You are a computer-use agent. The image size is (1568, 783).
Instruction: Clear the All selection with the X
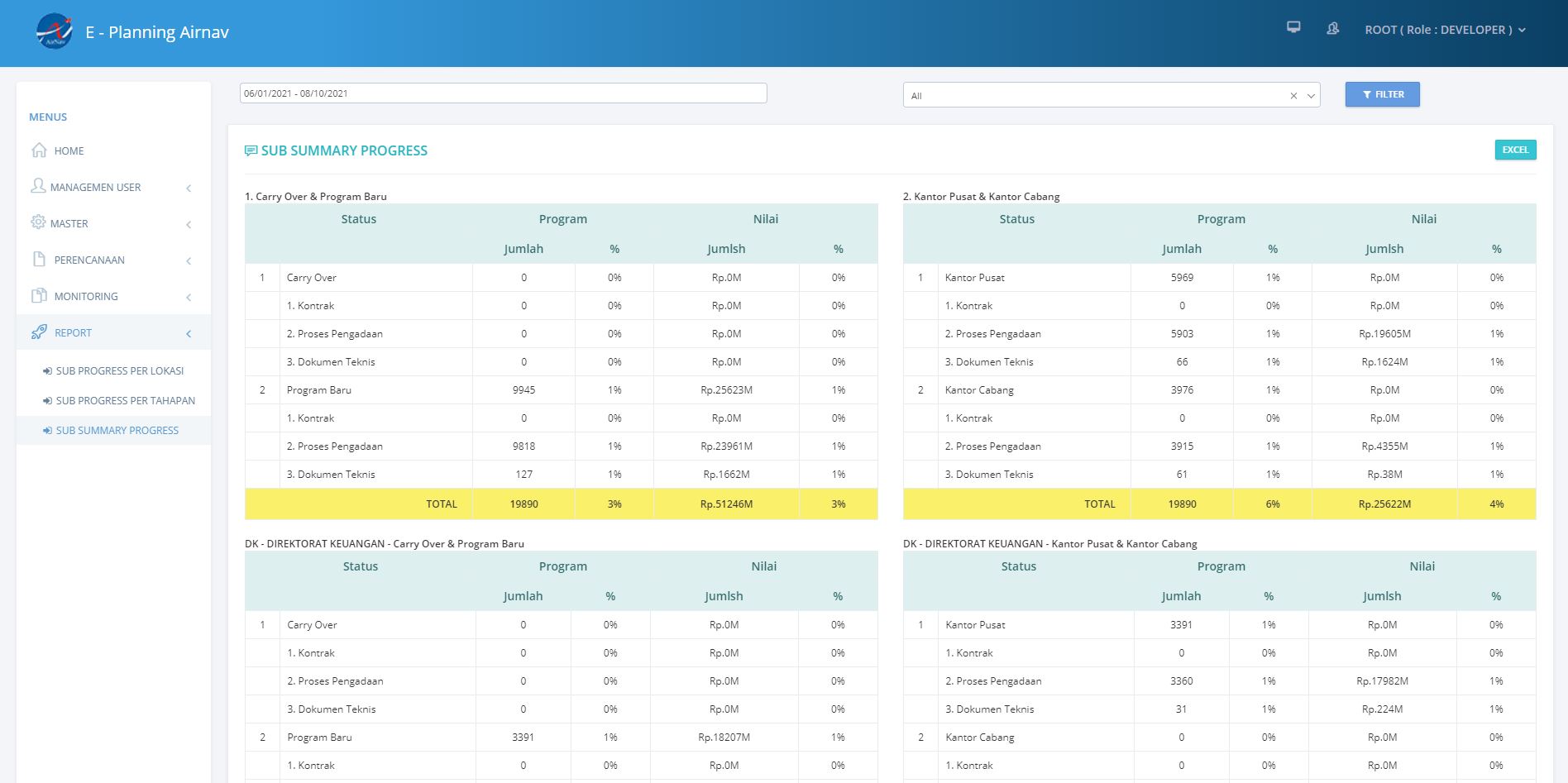coord(1293,96)
